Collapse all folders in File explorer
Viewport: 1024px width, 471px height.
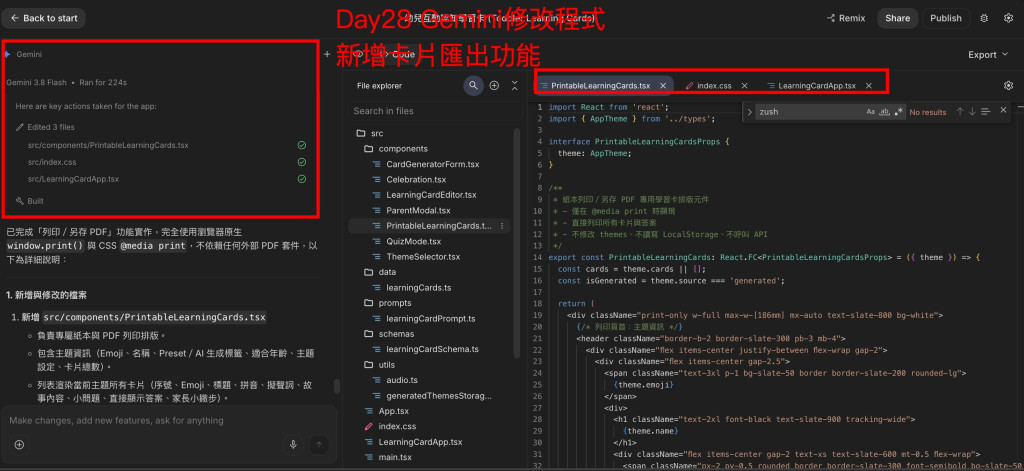pos(515,86)
